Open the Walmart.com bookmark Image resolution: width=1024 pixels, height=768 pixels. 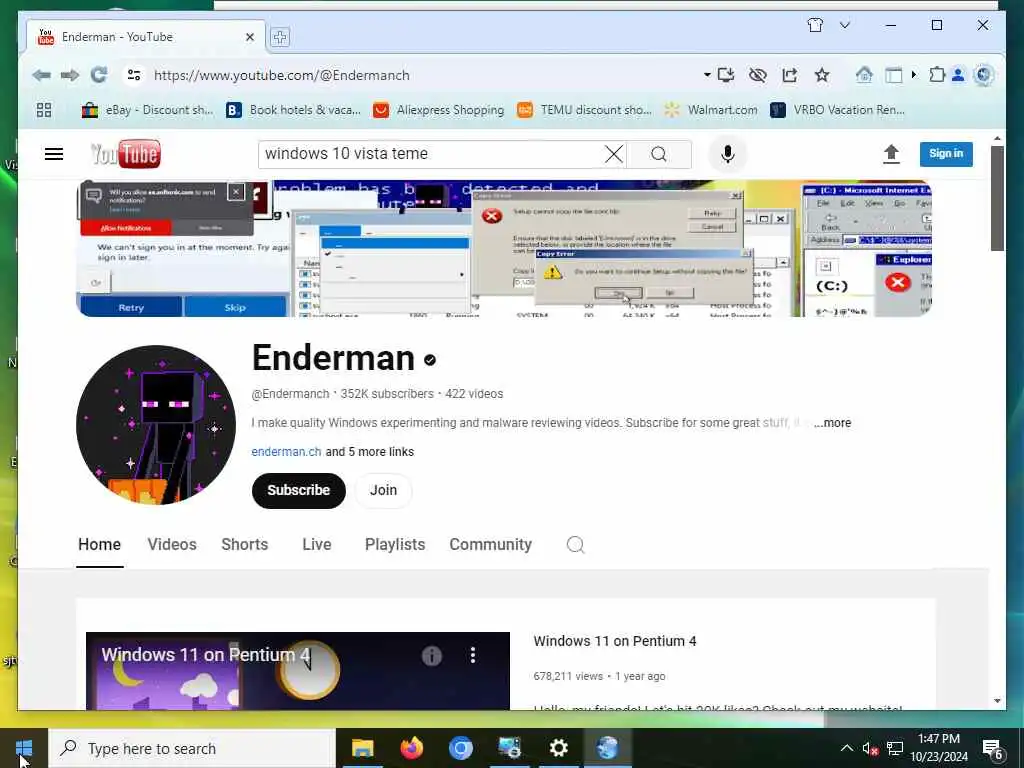(711, 110)
